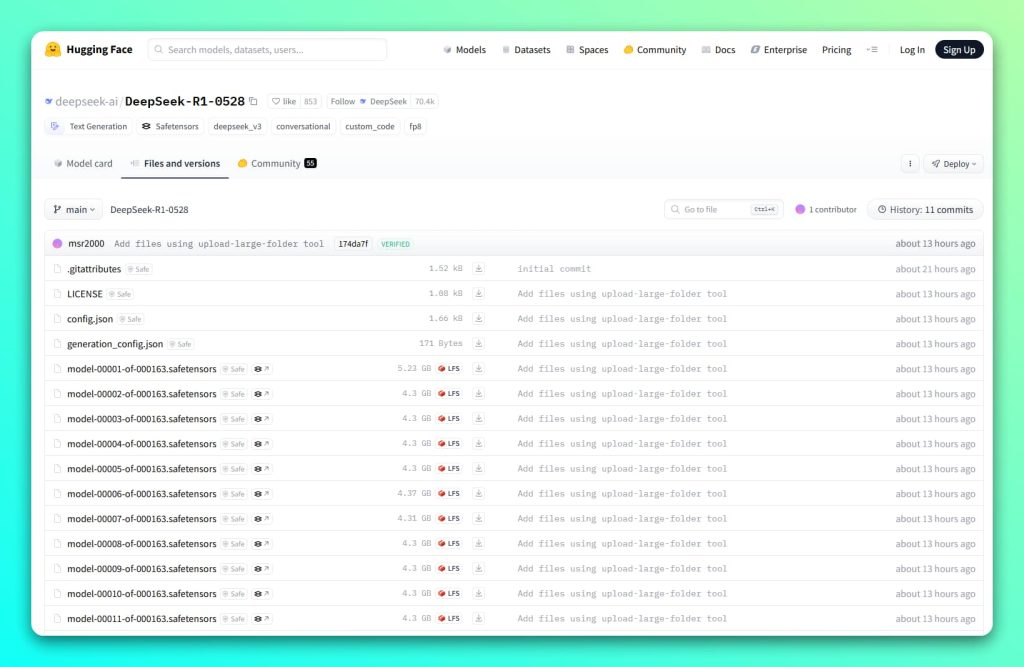Click the Text Generation tag
The height and width of the screenshot is (667, 1024).
coord(89,127)
